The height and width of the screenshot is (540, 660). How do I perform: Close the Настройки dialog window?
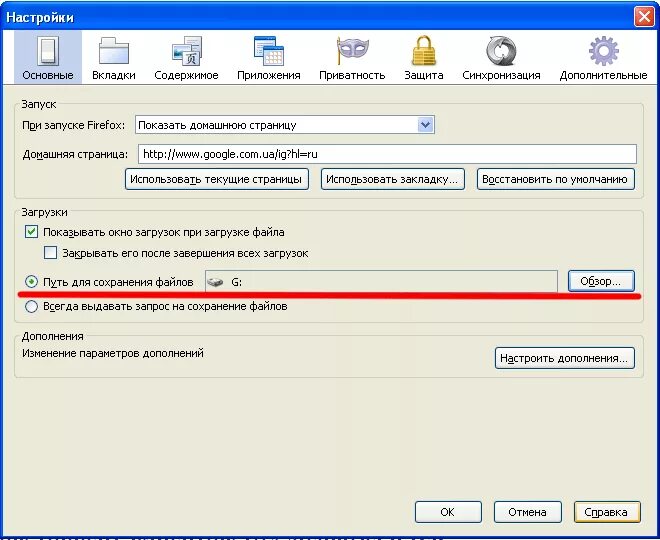[644, 17]
